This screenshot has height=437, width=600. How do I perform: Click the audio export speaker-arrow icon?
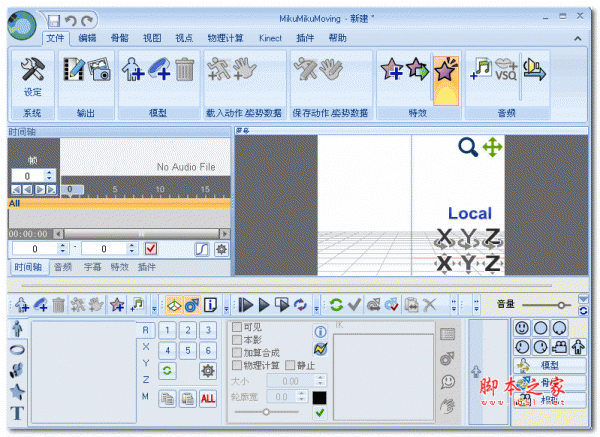click(534, 69)
